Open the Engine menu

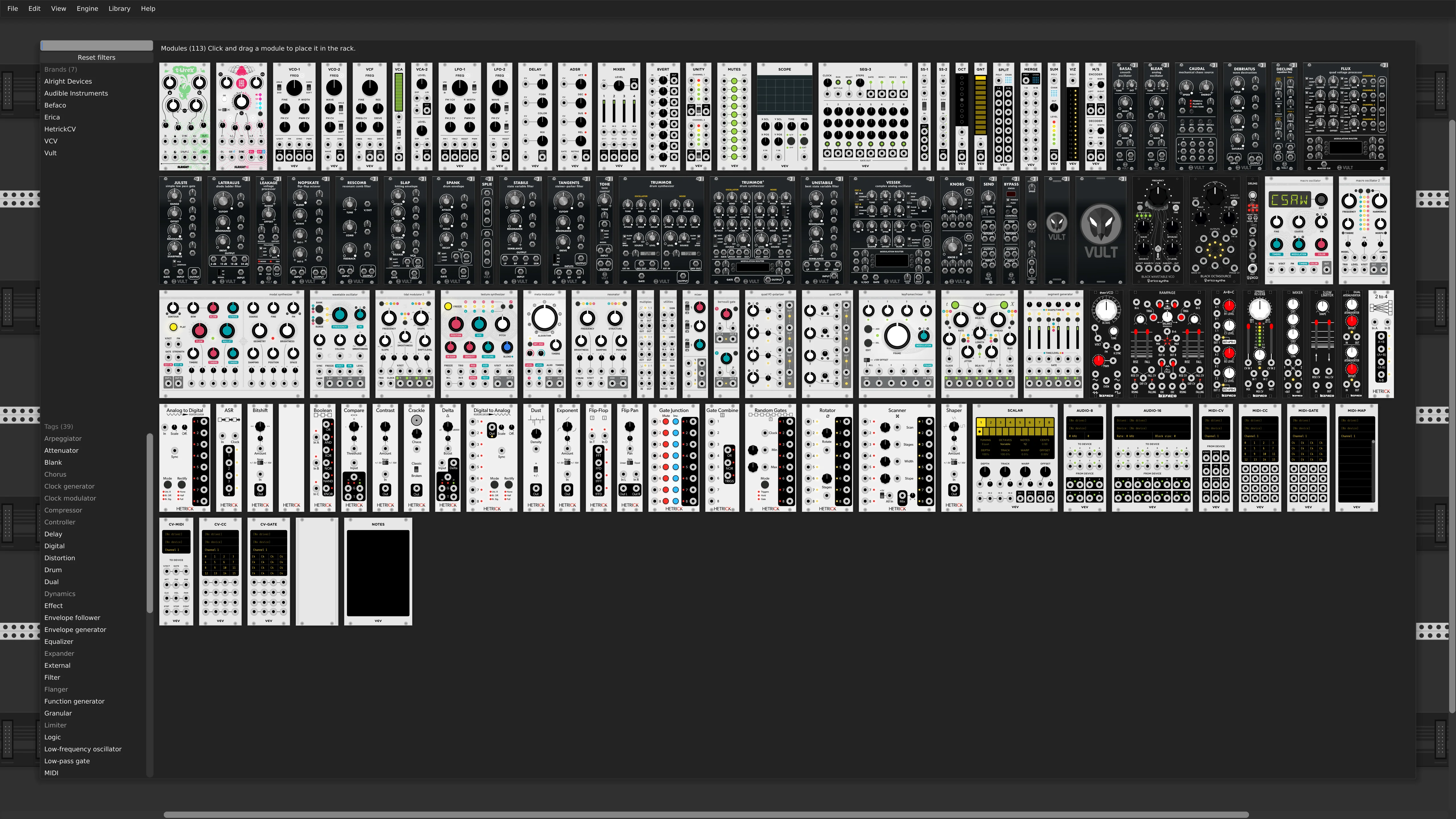(x=87, y=9)
